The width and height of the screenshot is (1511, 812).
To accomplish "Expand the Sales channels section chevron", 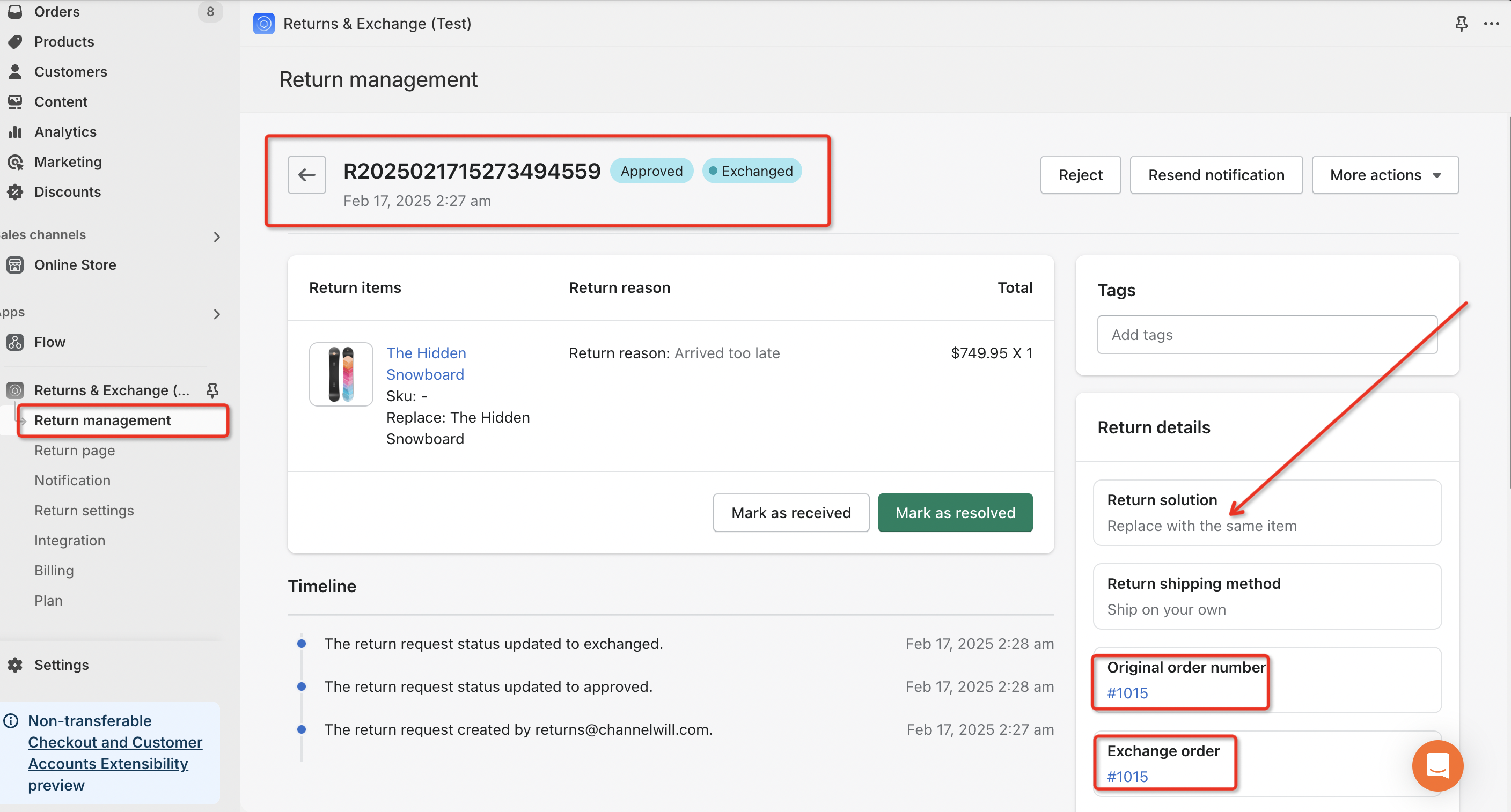I will point(216,237).
